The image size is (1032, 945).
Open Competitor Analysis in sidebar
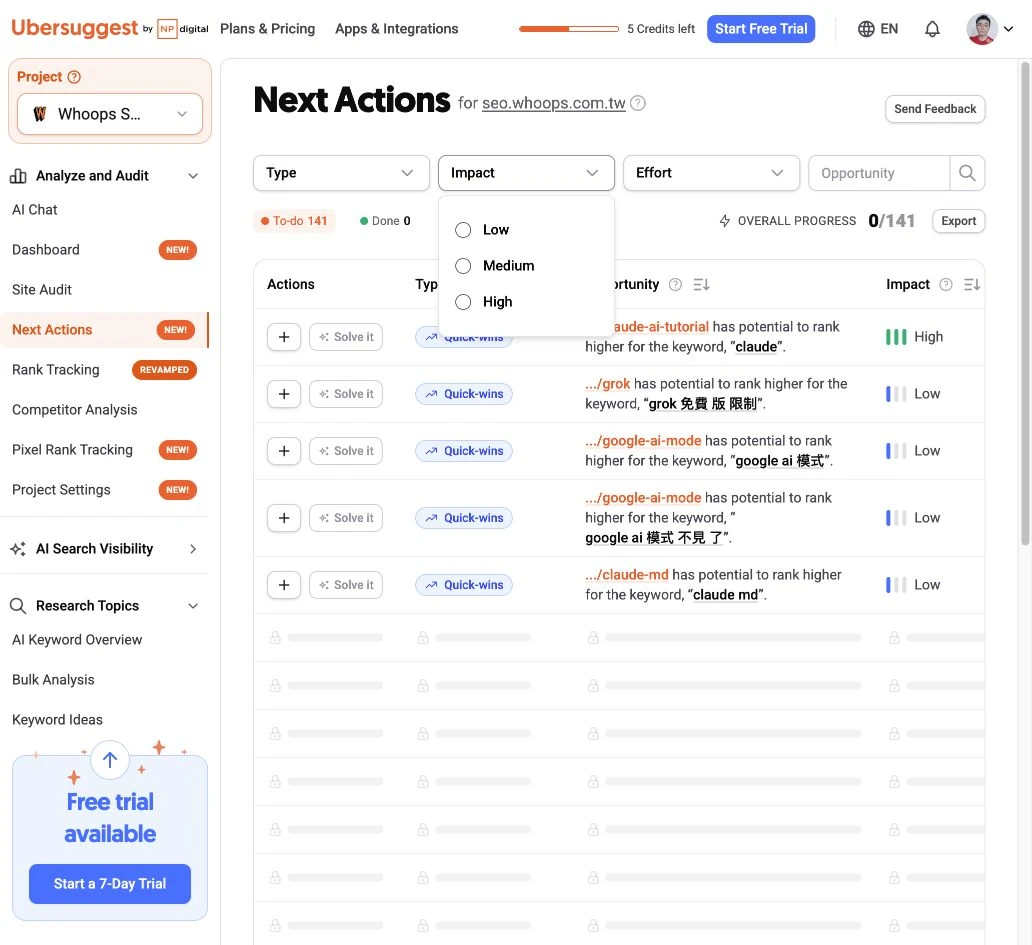point(75,410)
